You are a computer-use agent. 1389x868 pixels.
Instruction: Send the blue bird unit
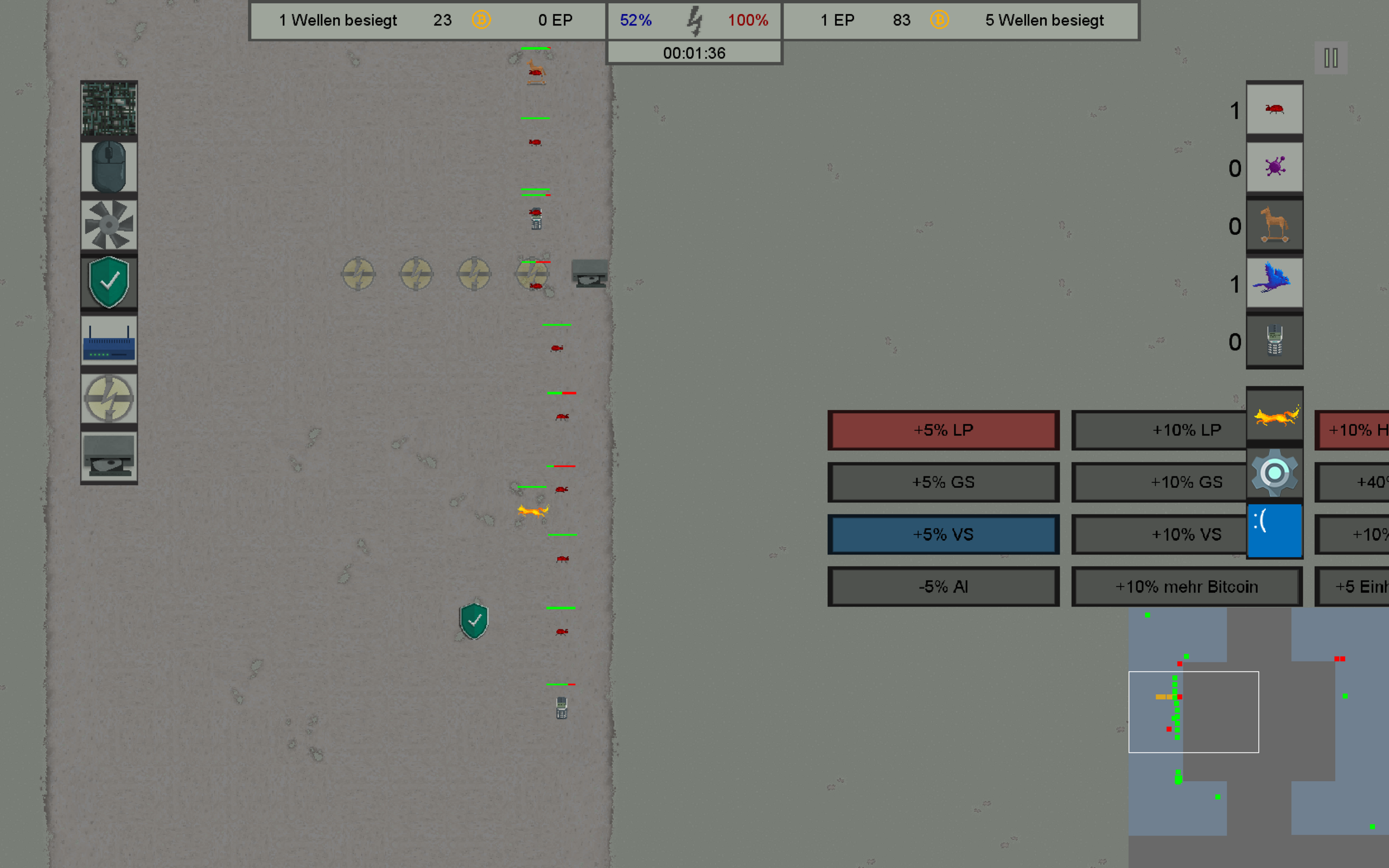point(1274,283)
